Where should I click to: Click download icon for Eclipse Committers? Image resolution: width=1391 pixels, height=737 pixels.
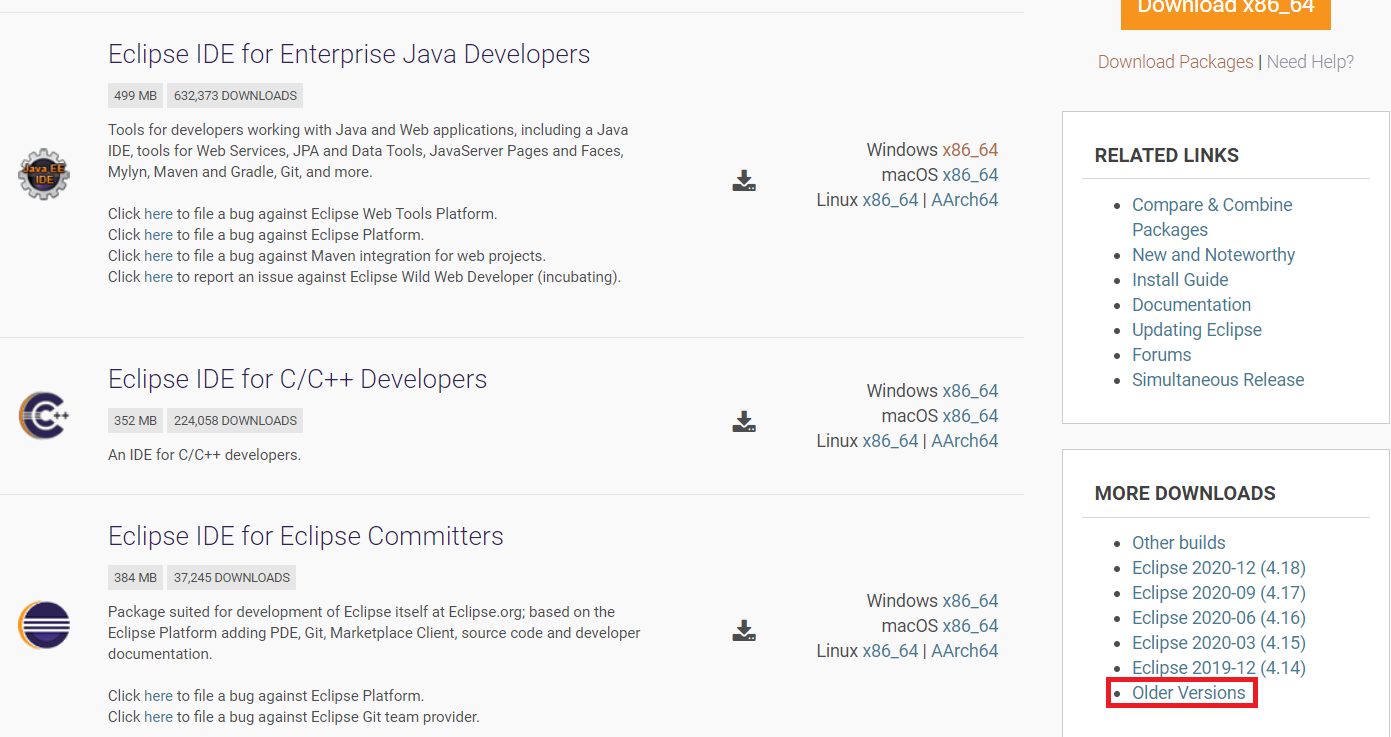743,630
